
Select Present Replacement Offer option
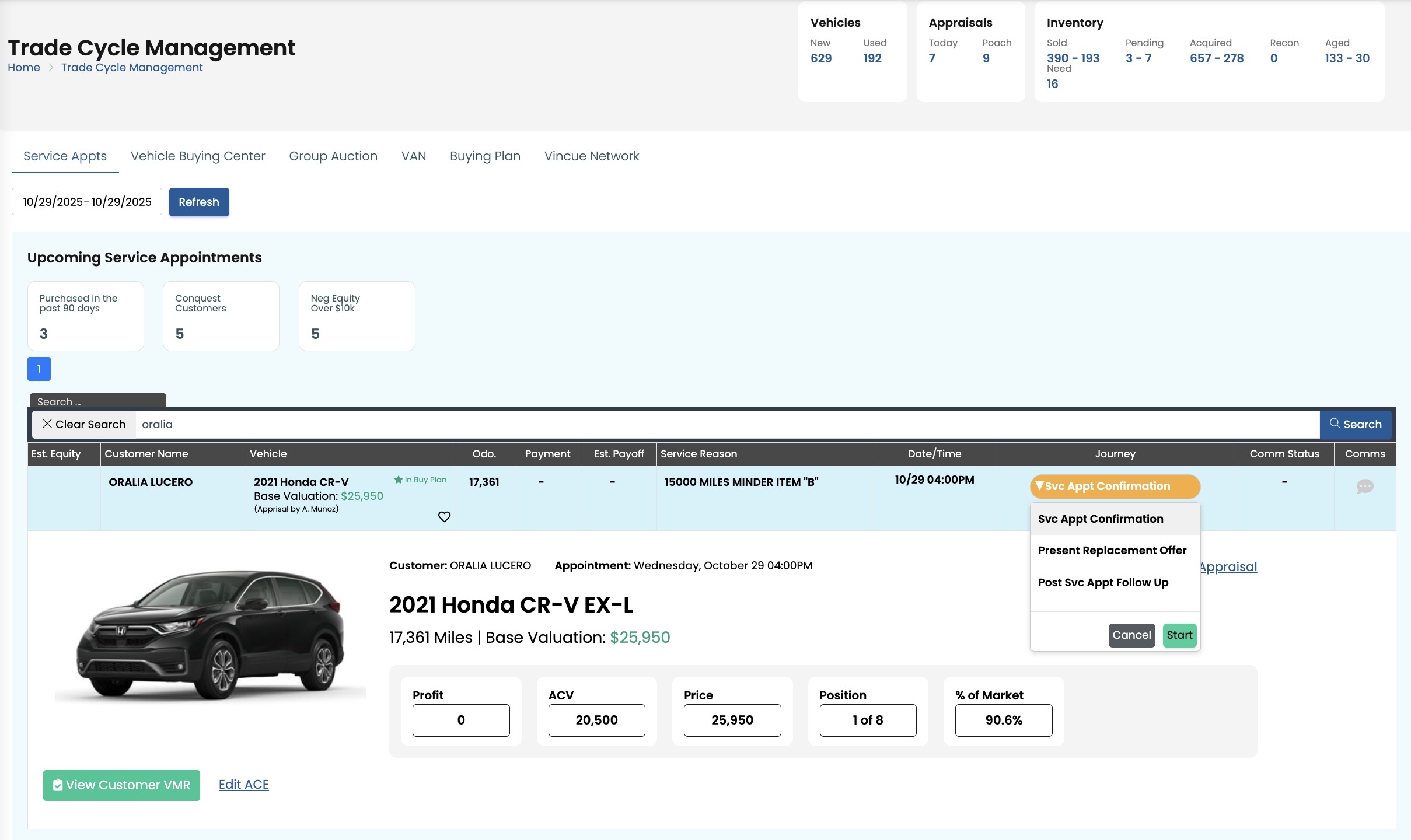pos(1112,550)
